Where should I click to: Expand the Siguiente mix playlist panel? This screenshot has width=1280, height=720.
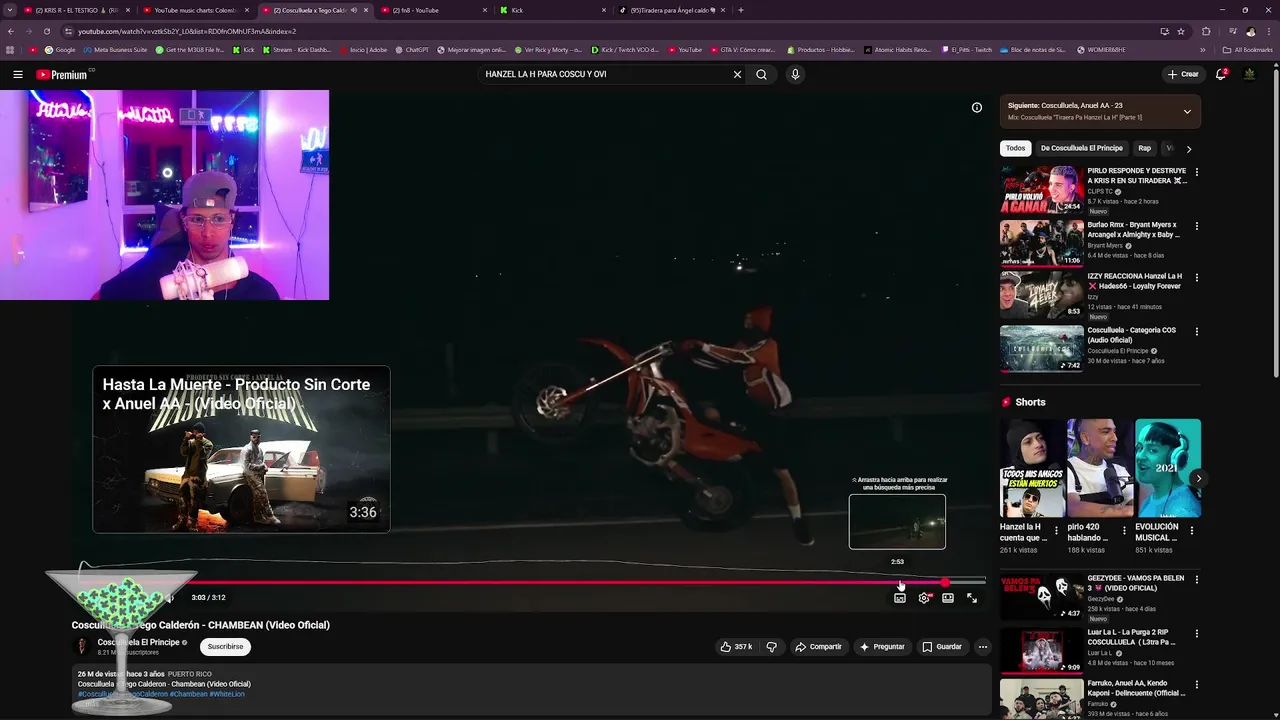[x=1187, y=111]
